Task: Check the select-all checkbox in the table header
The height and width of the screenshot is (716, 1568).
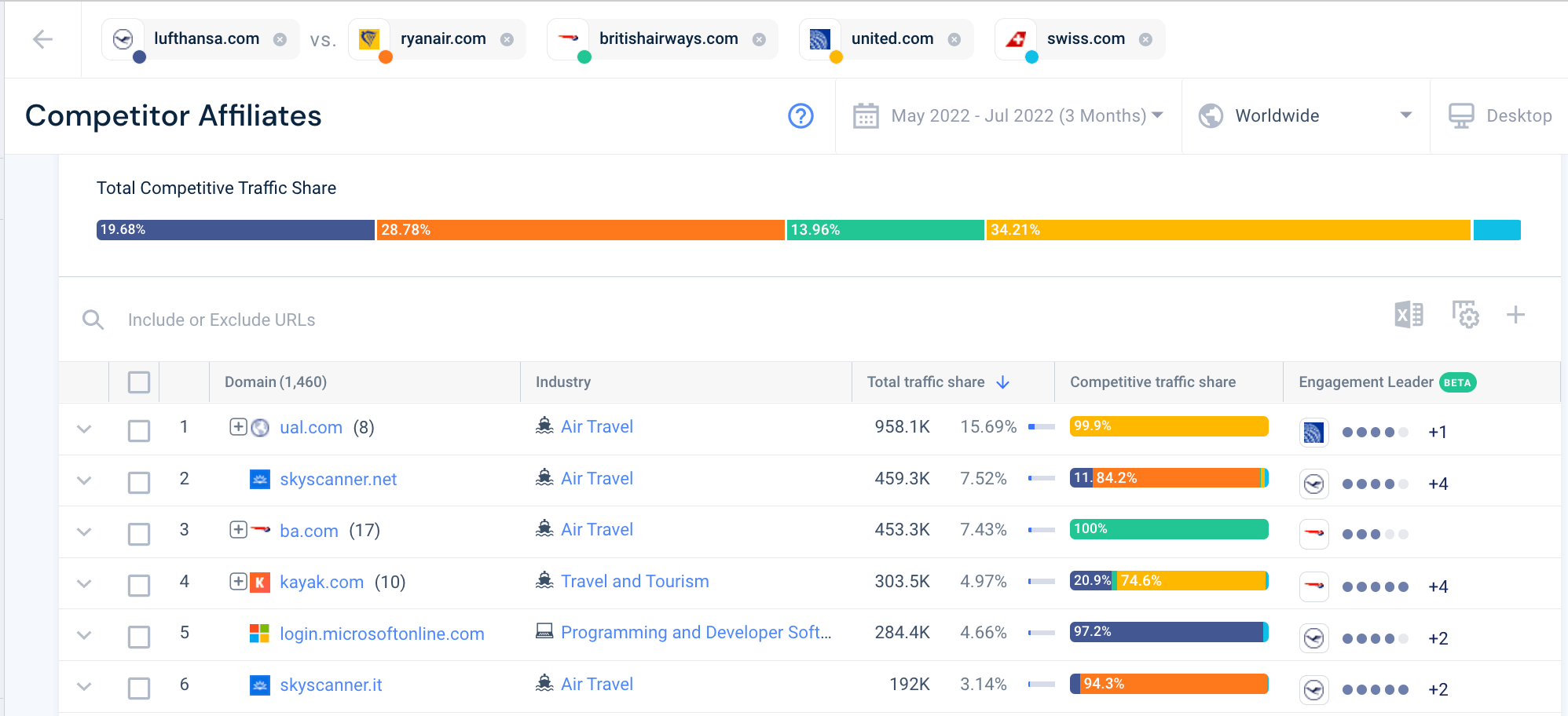Action: coord(139,382)
